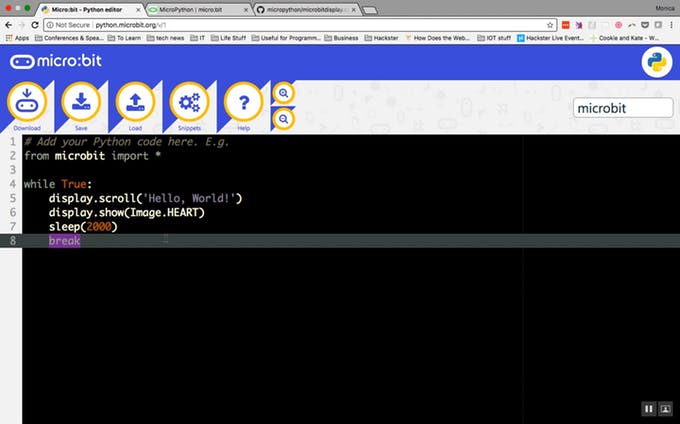680x424 pixels.
Task: View the Not Secure site info
Action: [x=69, y=25]
